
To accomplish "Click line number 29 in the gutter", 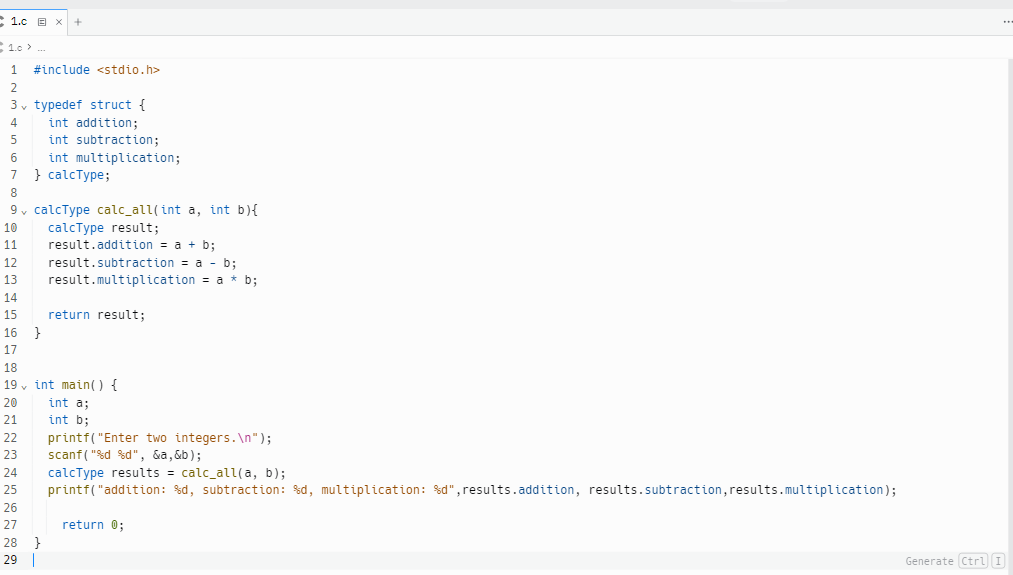I will [10, 560].
